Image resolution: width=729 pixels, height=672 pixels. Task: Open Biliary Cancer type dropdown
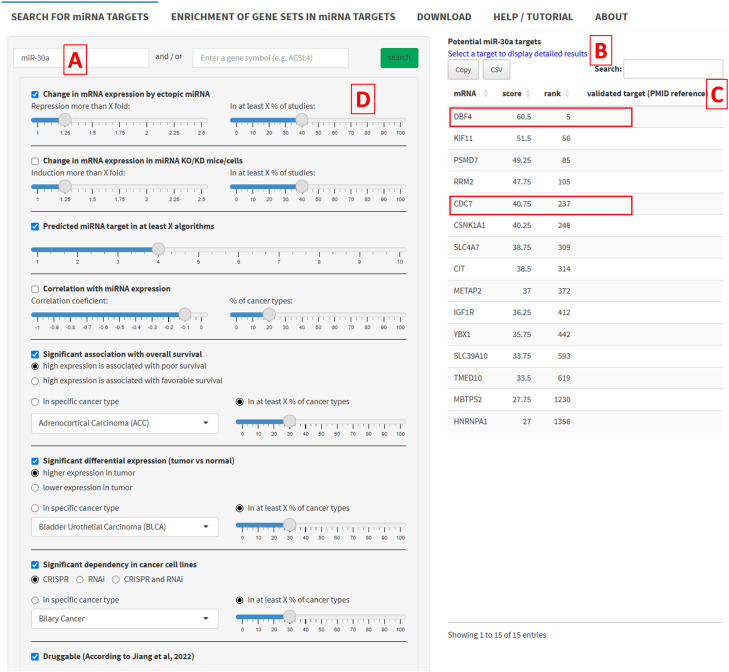pyautogui.click(x=125, y=619)
